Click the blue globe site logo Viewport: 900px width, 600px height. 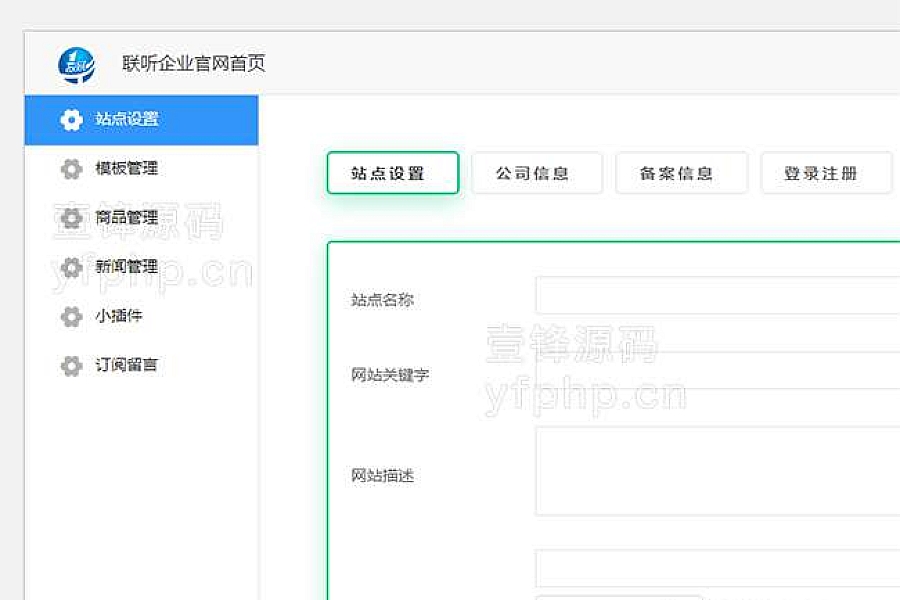pos(77,65)
